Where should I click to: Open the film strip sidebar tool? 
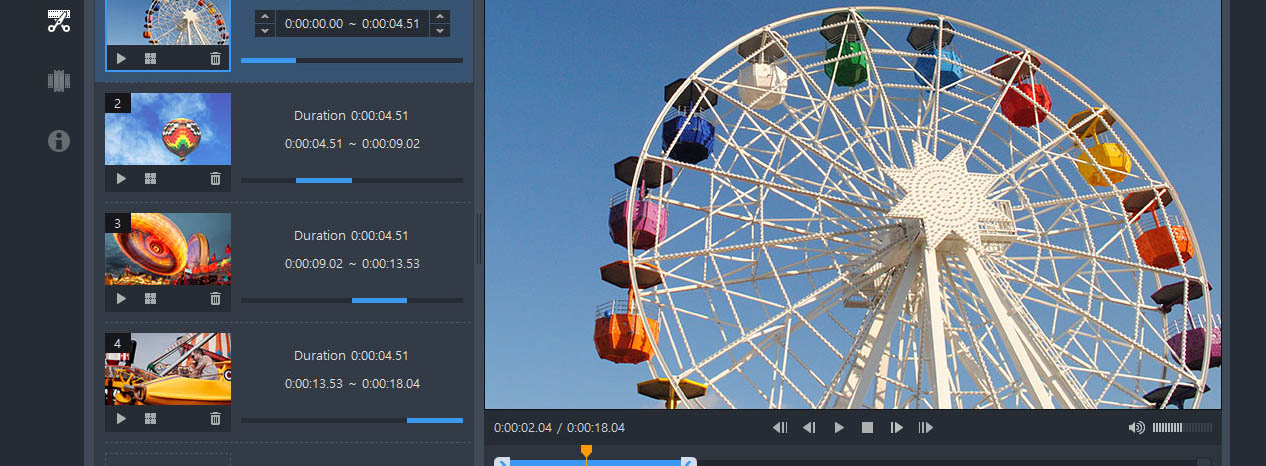point(59,81)
